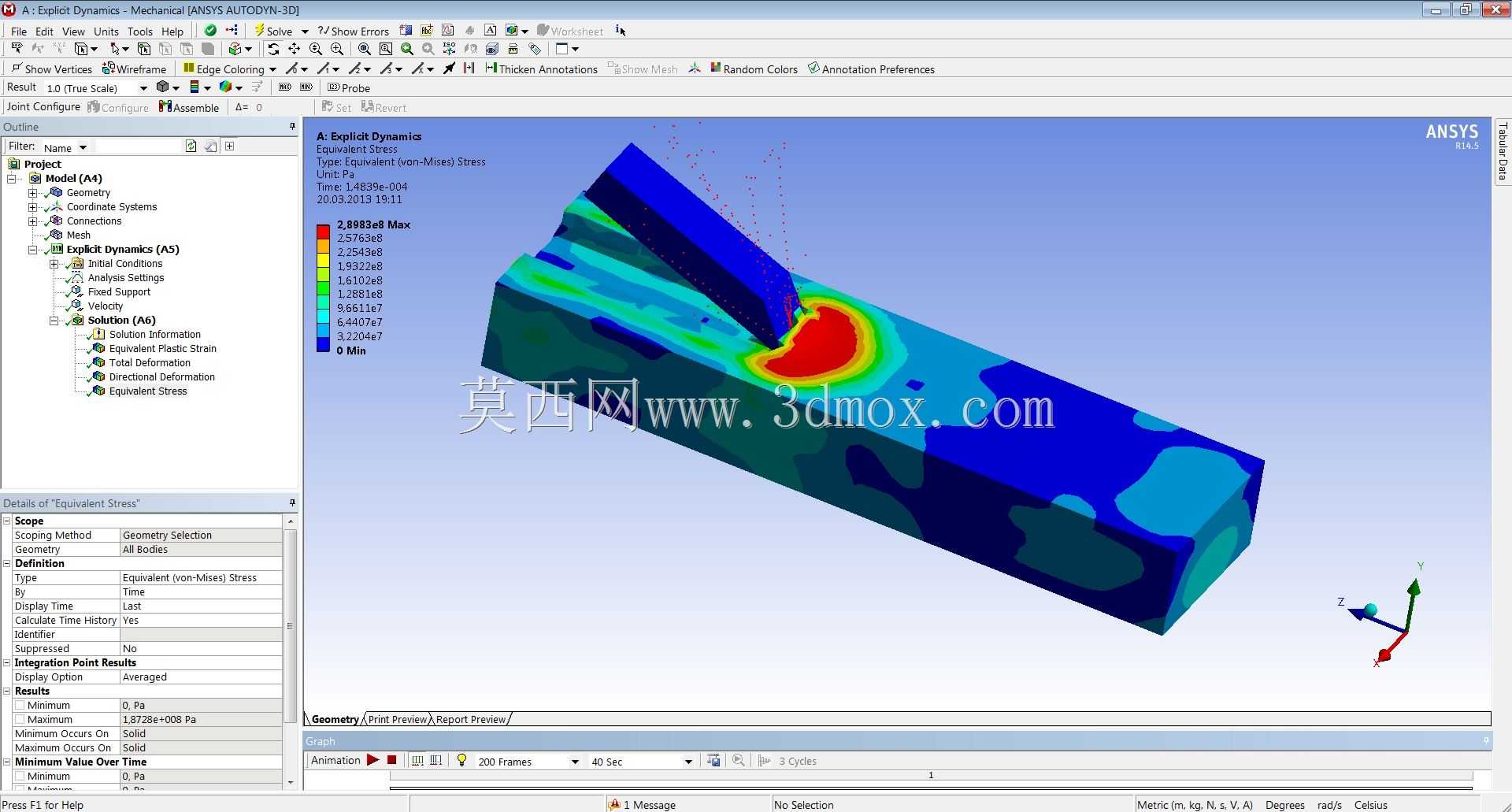Click the Solve button

coord(274,31)
